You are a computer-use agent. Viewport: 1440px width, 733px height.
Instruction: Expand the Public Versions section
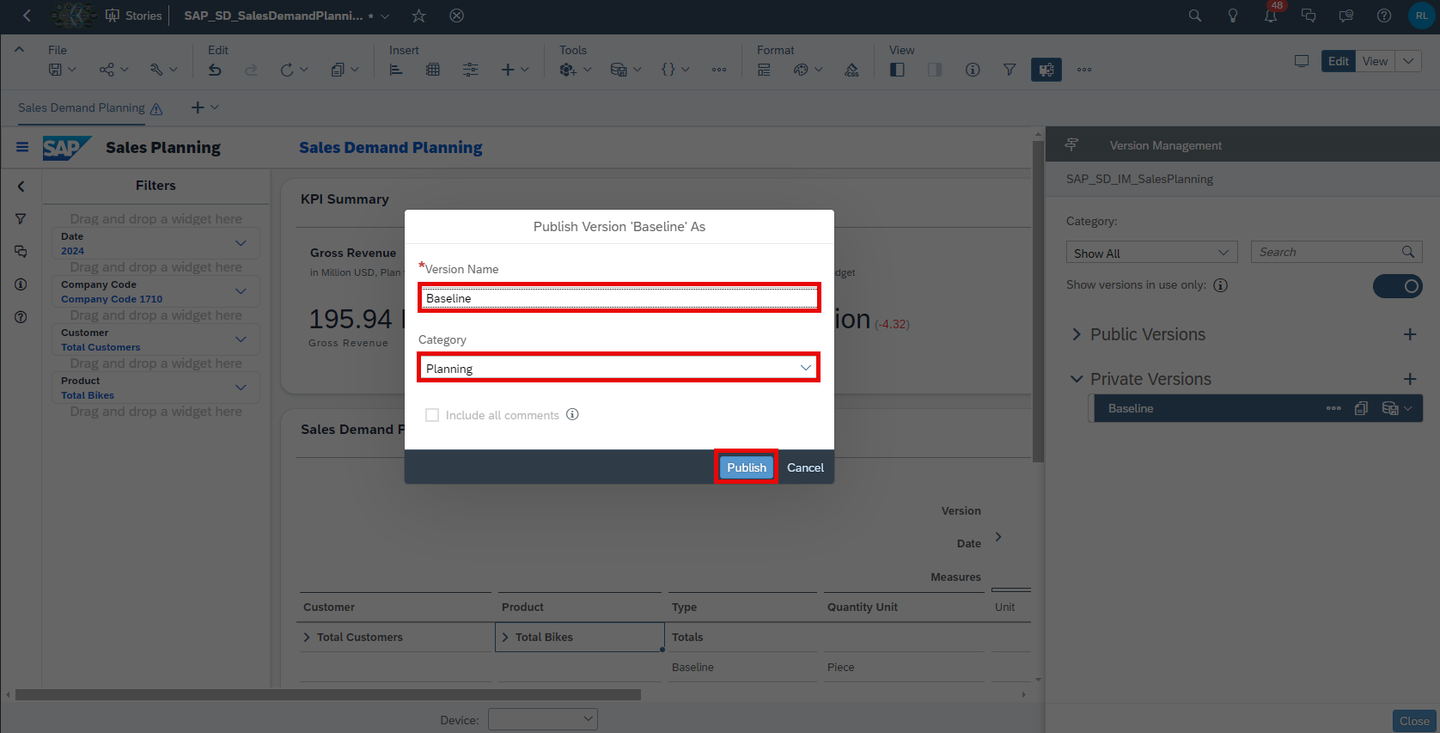[1077, 334]
